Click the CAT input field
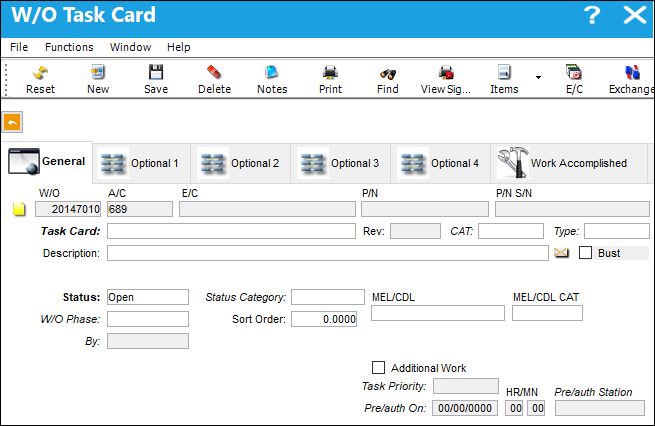This screenshot has width=655, height=426. click(x=511, y=231)
